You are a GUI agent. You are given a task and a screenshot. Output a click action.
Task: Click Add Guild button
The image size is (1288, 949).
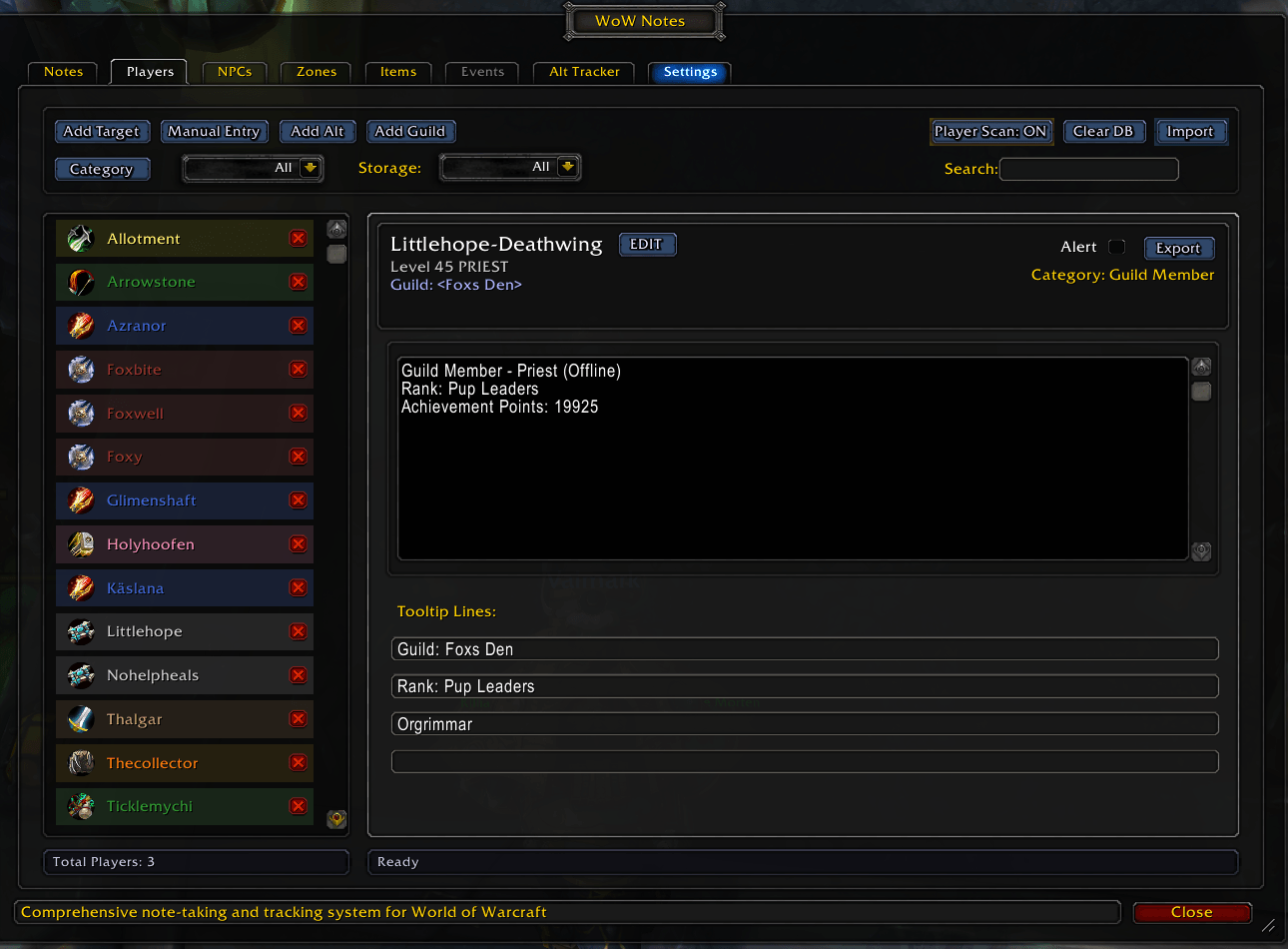[410, 132]
